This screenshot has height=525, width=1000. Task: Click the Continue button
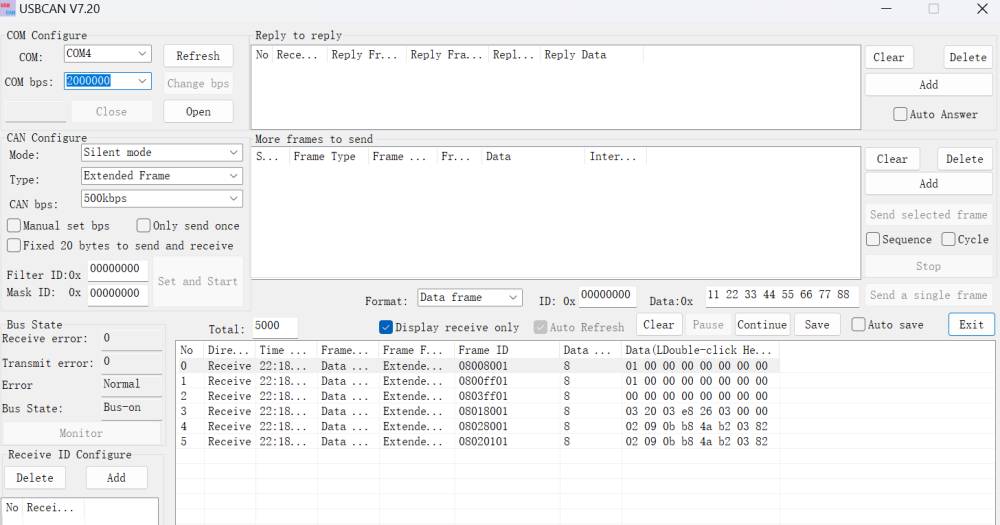[762, 325]
